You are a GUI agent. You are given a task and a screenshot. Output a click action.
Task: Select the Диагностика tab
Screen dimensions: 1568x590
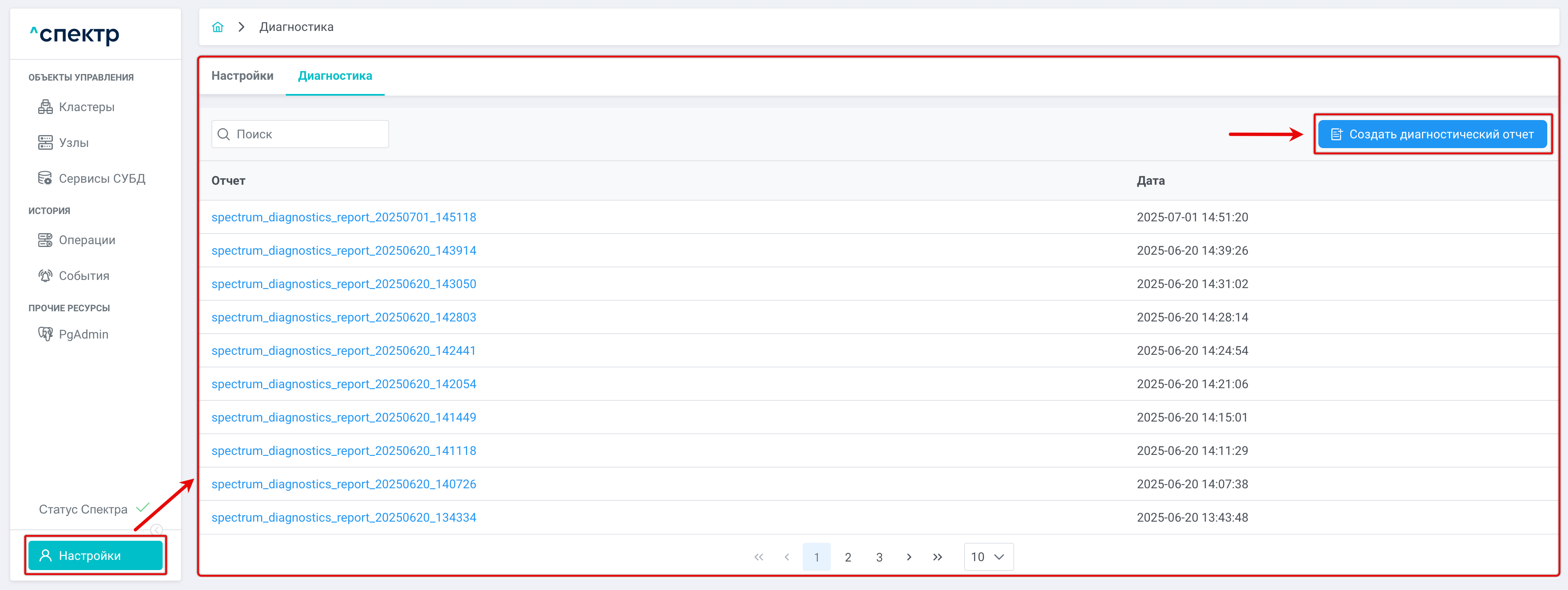coord(335,76)
